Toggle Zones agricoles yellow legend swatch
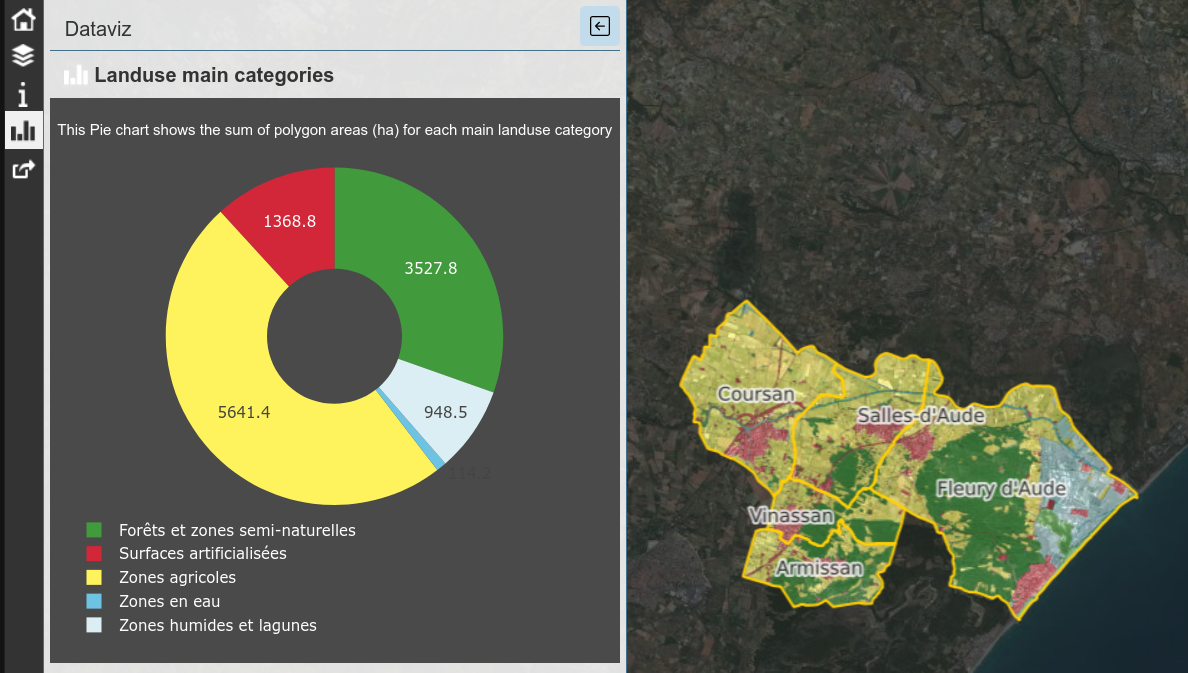This screenshot has height=673, width=1188. click(x=94, y=578)
